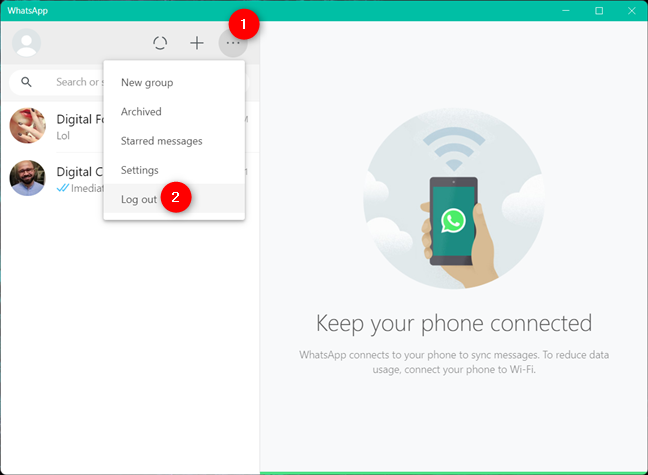Viewport: 648px width, 475px height.
Task: Minimize the WhatsApp window
Action: tap(566, 10)
